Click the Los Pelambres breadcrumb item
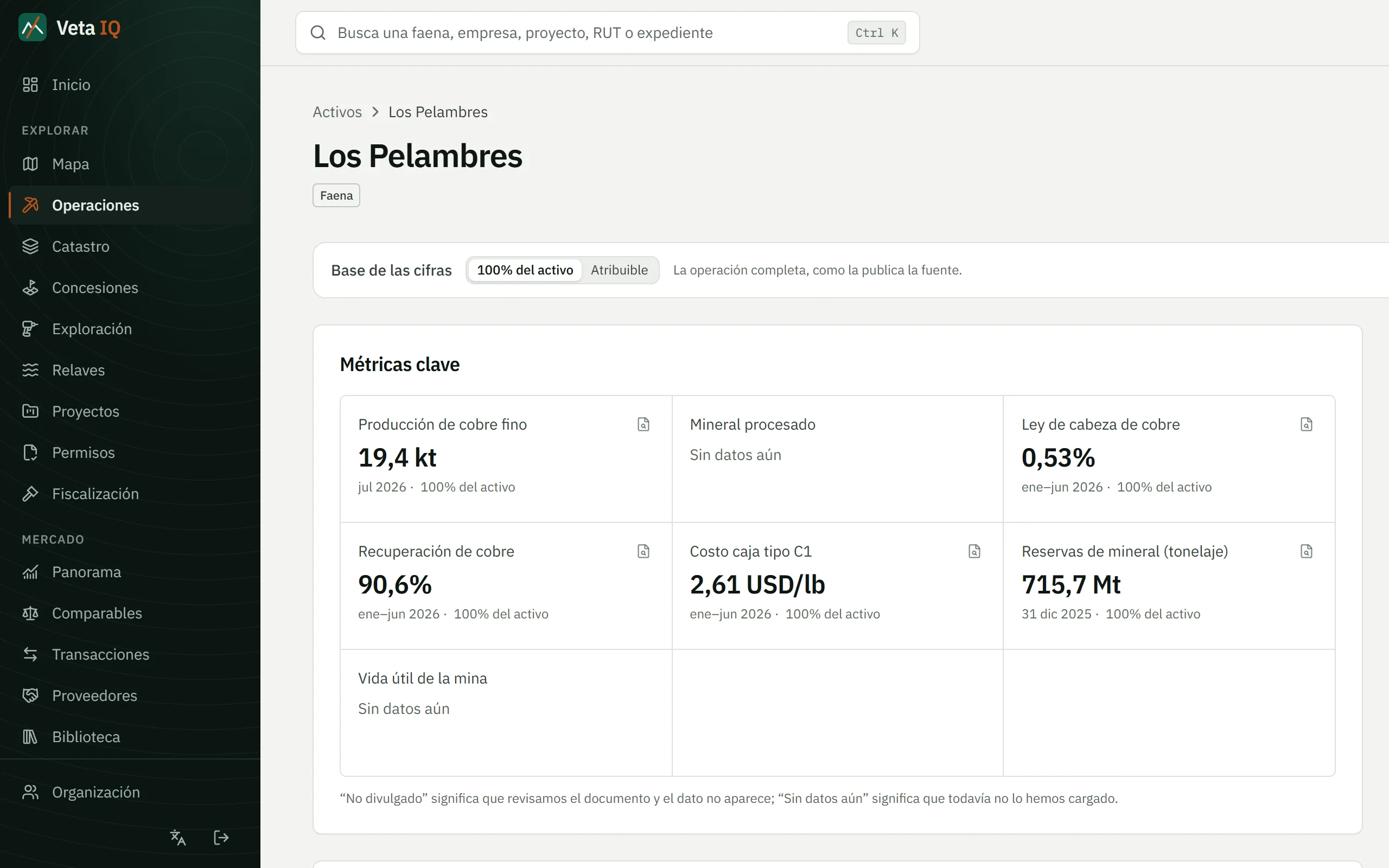The height and width of the screenshot is (868, 1389). click(438, 112)
